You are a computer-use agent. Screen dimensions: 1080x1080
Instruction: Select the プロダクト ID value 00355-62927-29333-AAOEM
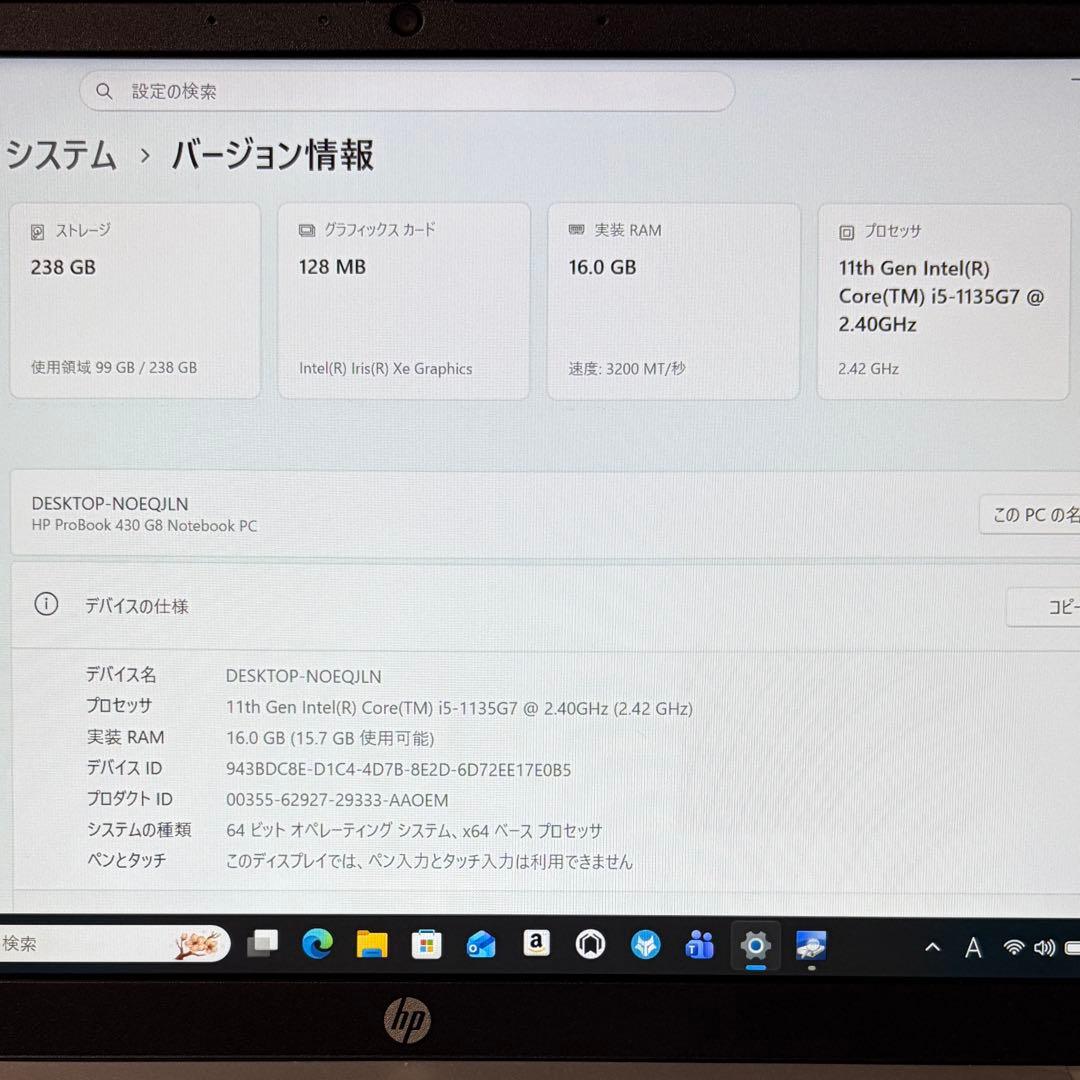[x=337, y=800]
